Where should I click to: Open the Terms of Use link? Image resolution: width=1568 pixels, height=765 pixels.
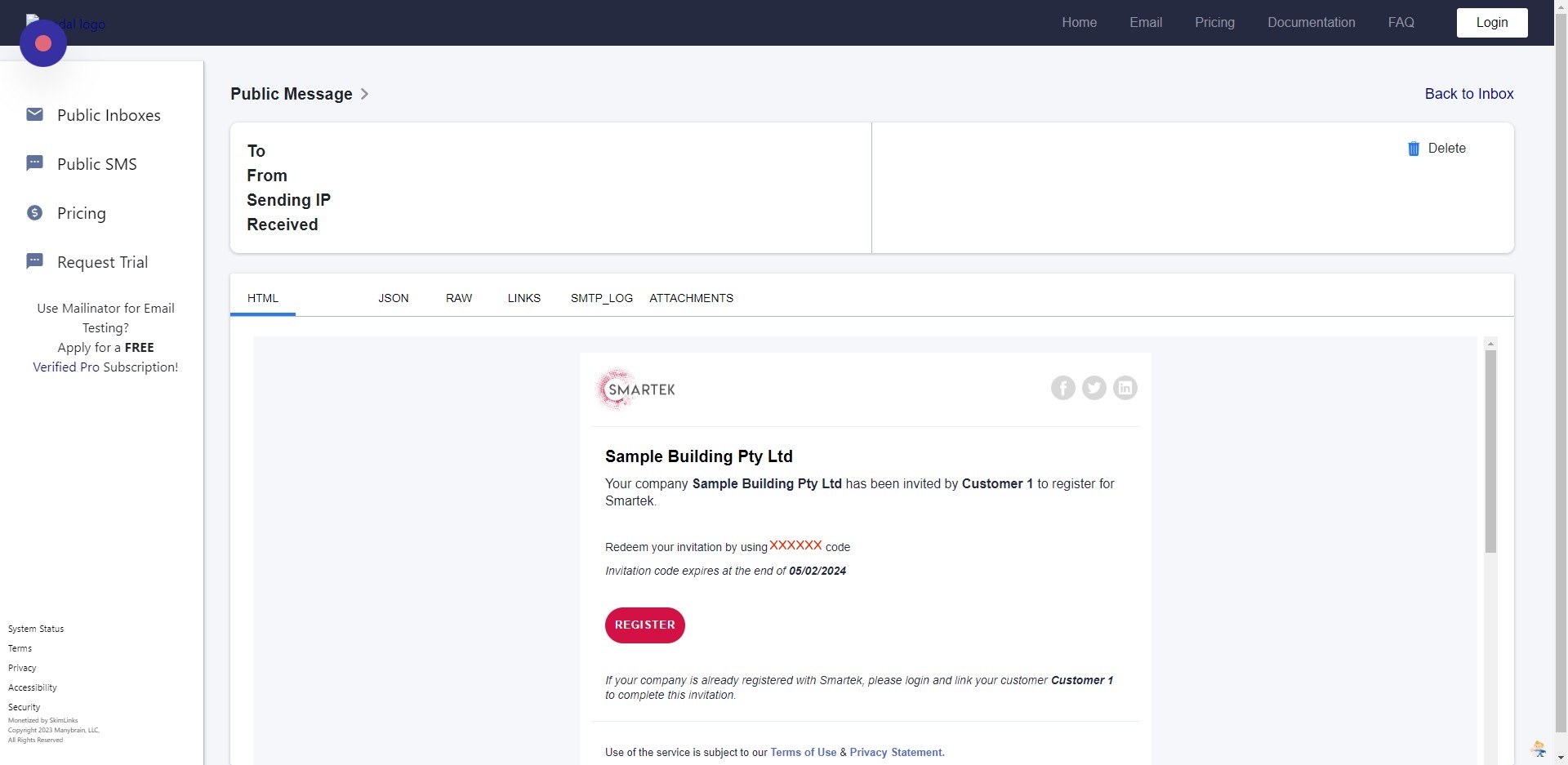pyautogui.click(x=804, y=753)
